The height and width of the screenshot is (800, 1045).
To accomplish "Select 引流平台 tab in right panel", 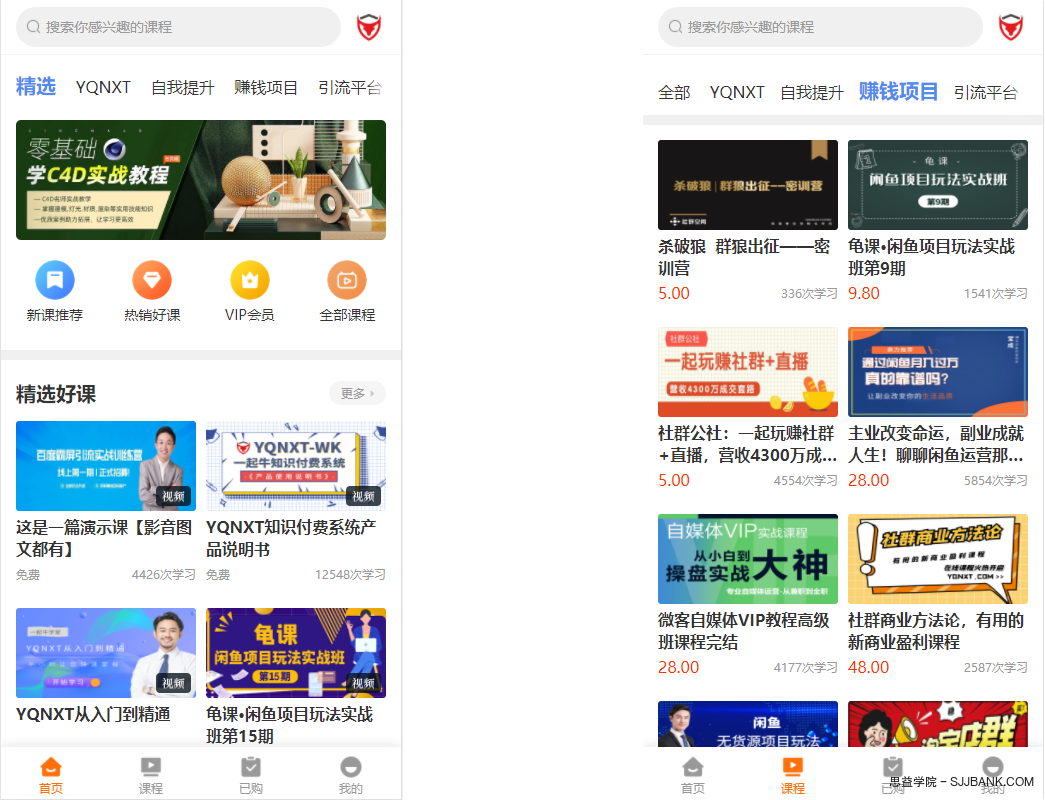I will [985, 93].
